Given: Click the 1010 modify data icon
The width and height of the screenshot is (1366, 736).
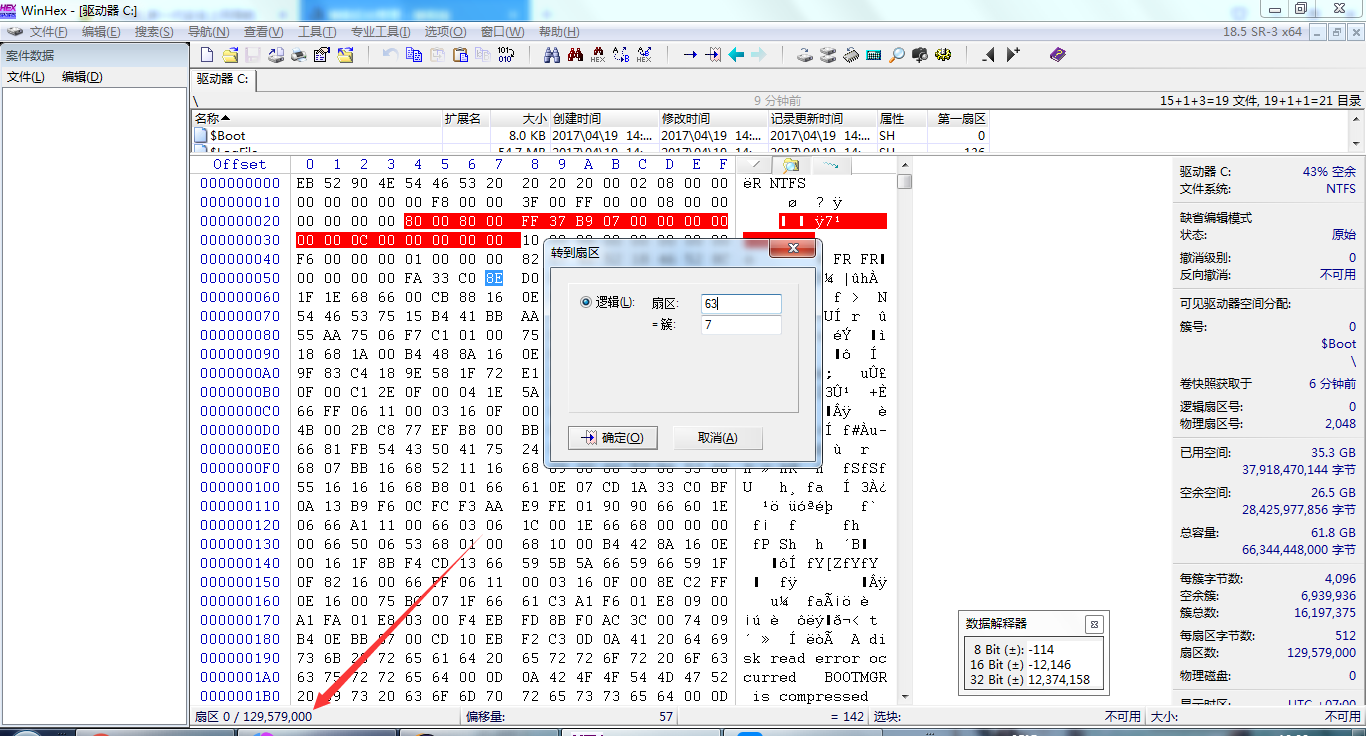Looking at the screenshot, I should pos(506,55).
